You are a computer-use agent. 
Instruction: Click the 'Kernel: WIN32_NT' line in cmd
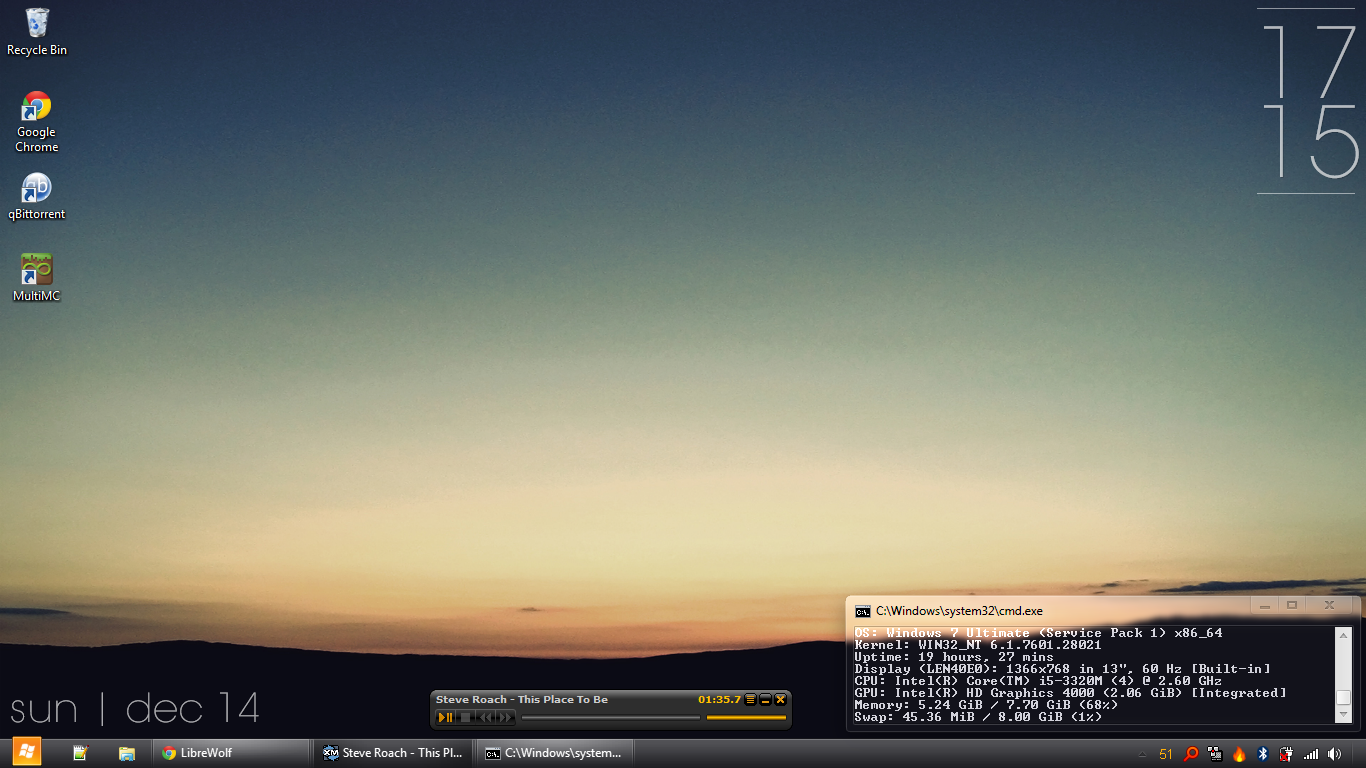pos(978,645)
